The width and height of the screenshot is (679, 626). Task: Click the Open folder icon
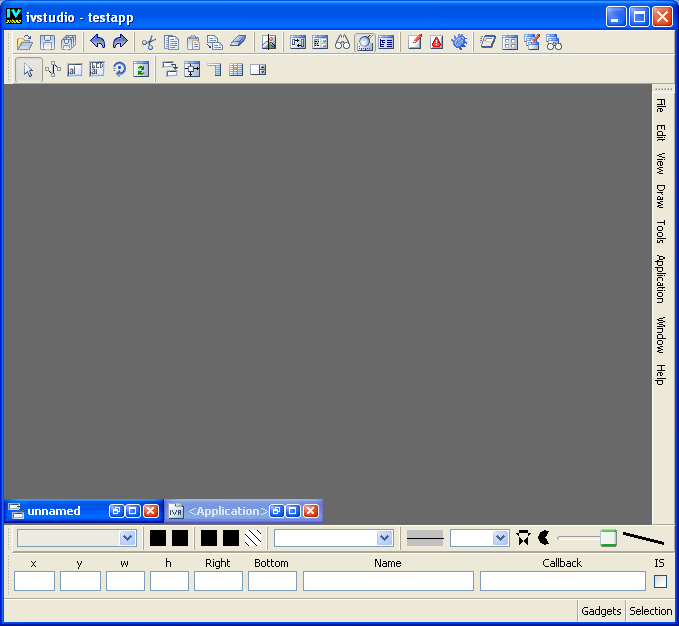(x=25, y=42)
